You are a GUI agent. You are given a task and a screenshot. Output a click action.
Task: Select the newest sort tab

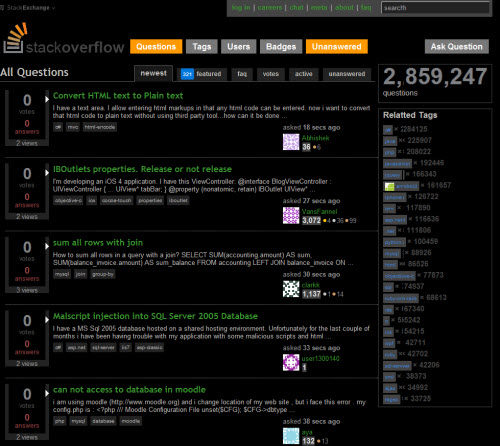[153, 73]
